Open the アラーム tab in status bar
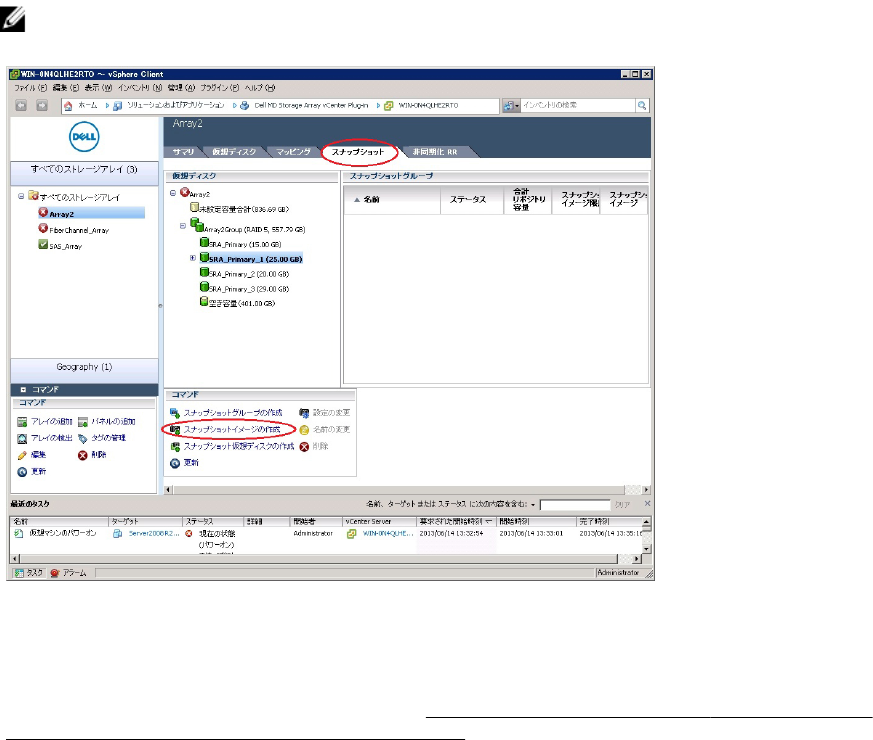The width and height of the screenshot is (873, 740). [x=68, y=572]
